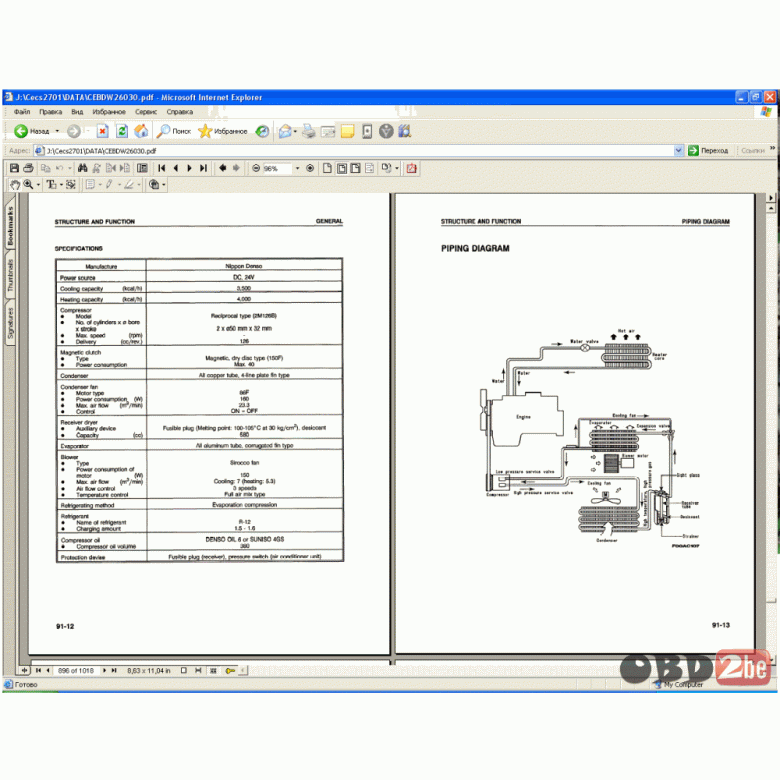This screenshot has height=780, width=780.
Task: Click the status bar first page button
Action: pos(38,671)
